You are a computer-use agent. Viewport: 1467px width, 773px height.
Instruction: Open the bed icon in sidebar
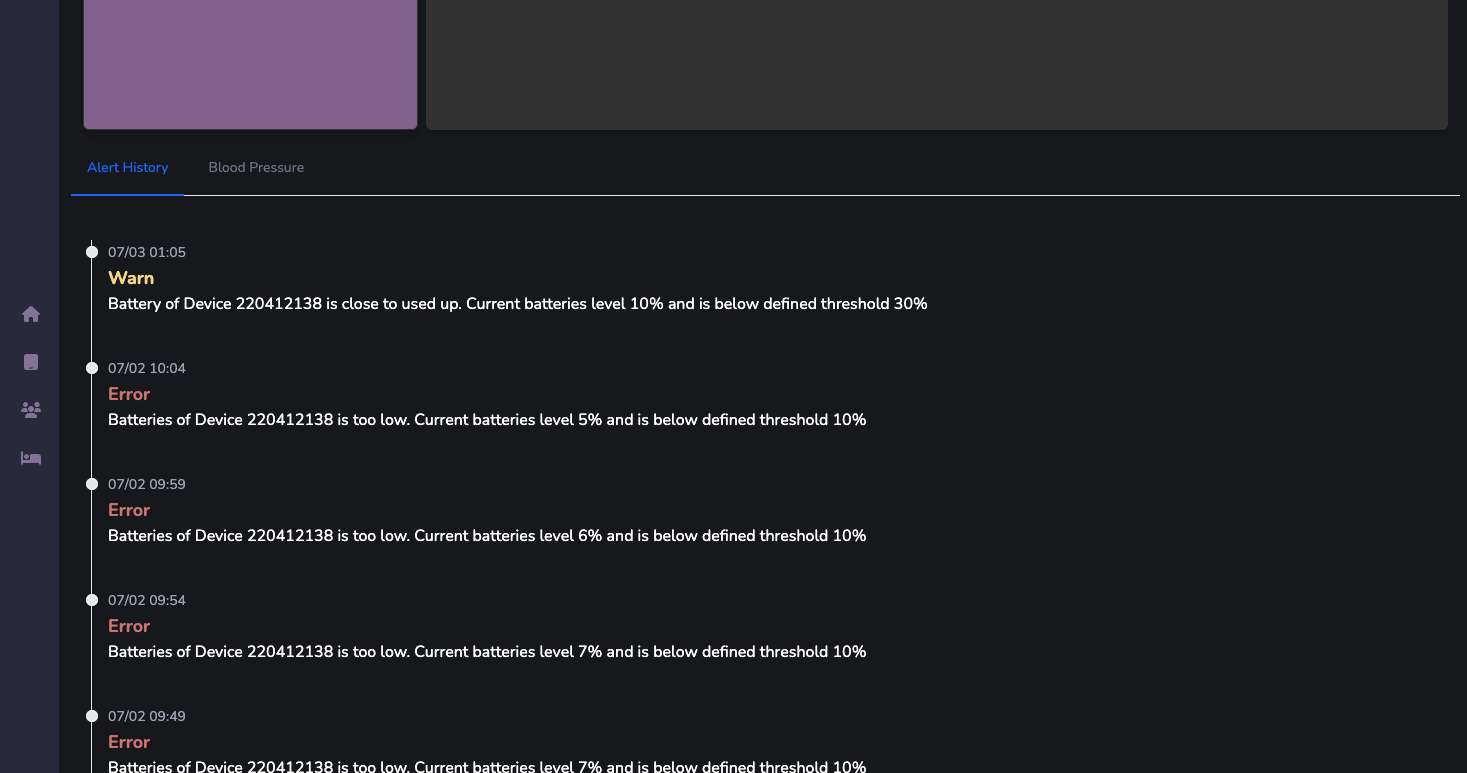coord(31,458)
